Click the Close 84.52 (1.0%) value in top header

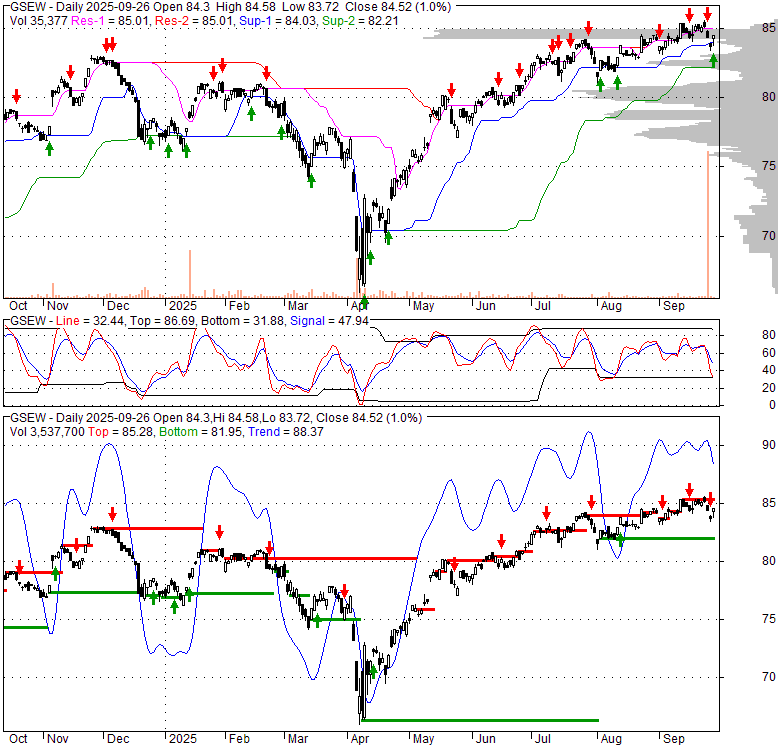click(398, 7)
